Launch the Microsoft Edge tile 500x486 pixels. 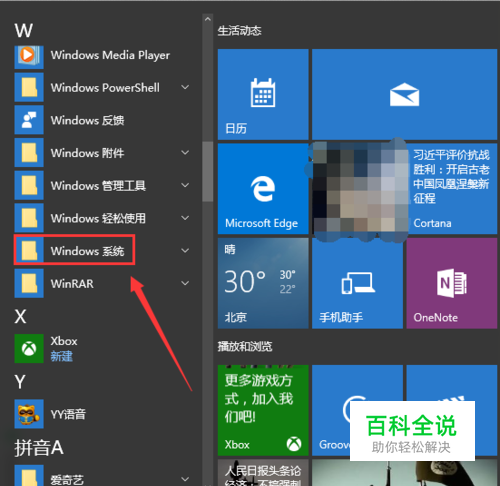pyautogui.click(x=263, y=189)
